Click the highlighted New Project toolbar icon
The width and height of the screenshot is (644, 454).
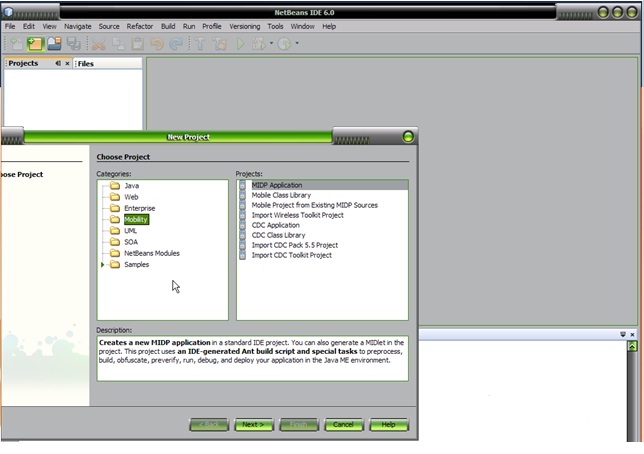tap(35, 44)
